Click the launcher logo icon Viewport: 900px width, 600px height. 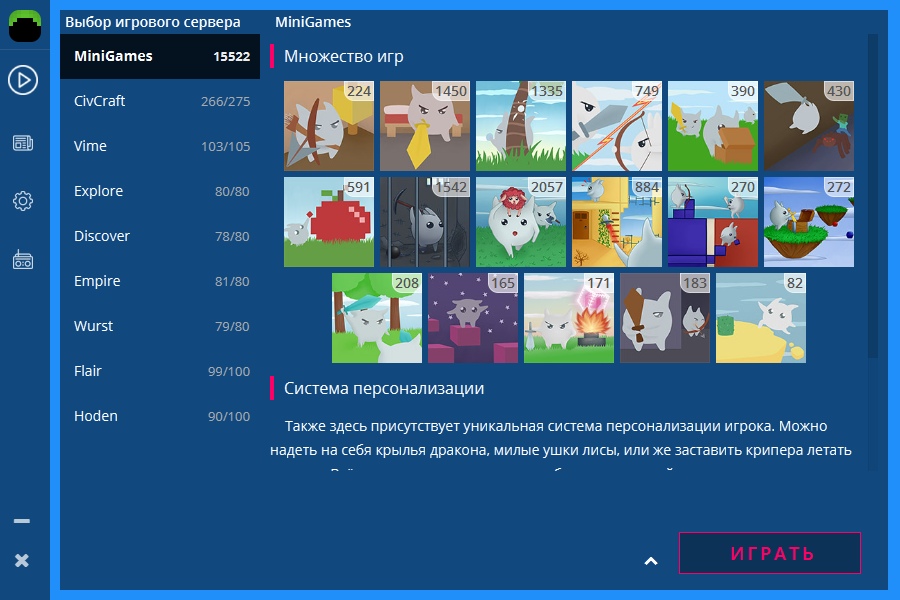tap(25, 25)
